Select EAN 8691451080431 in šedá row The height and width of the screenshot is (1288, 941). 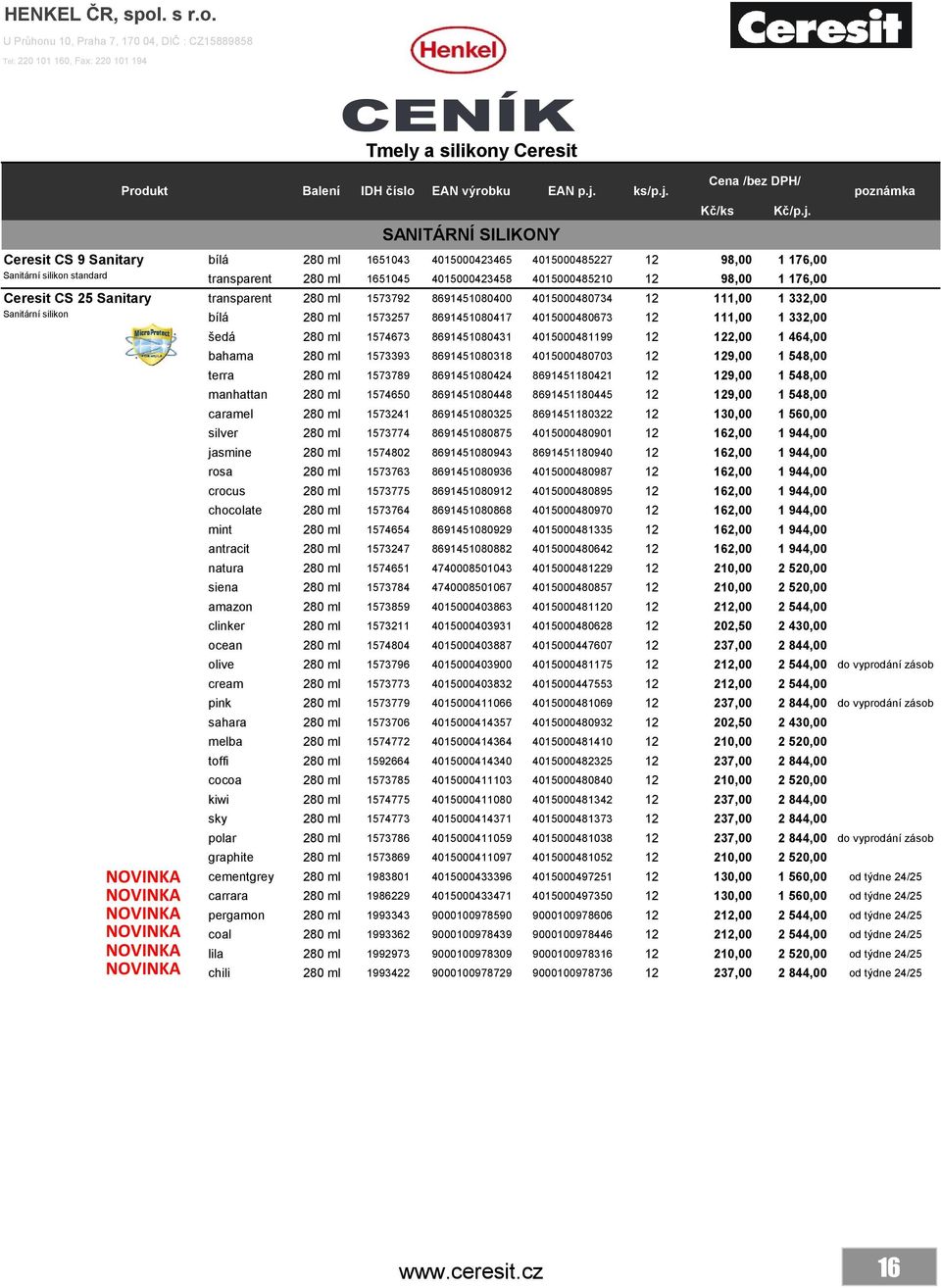point(471,336)
